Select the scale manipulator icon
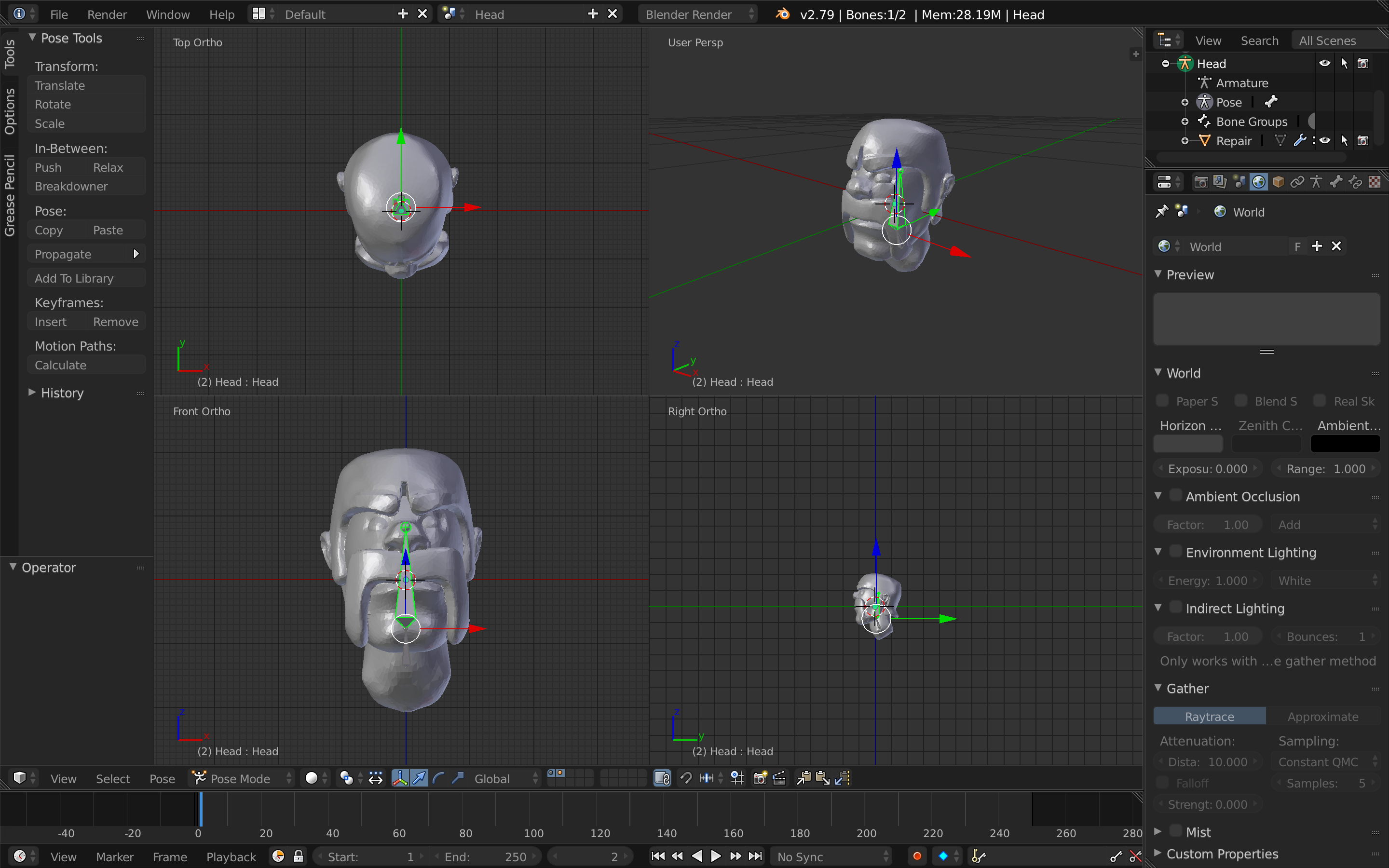Screen dimensions: 1389x868 coord(457,778)
